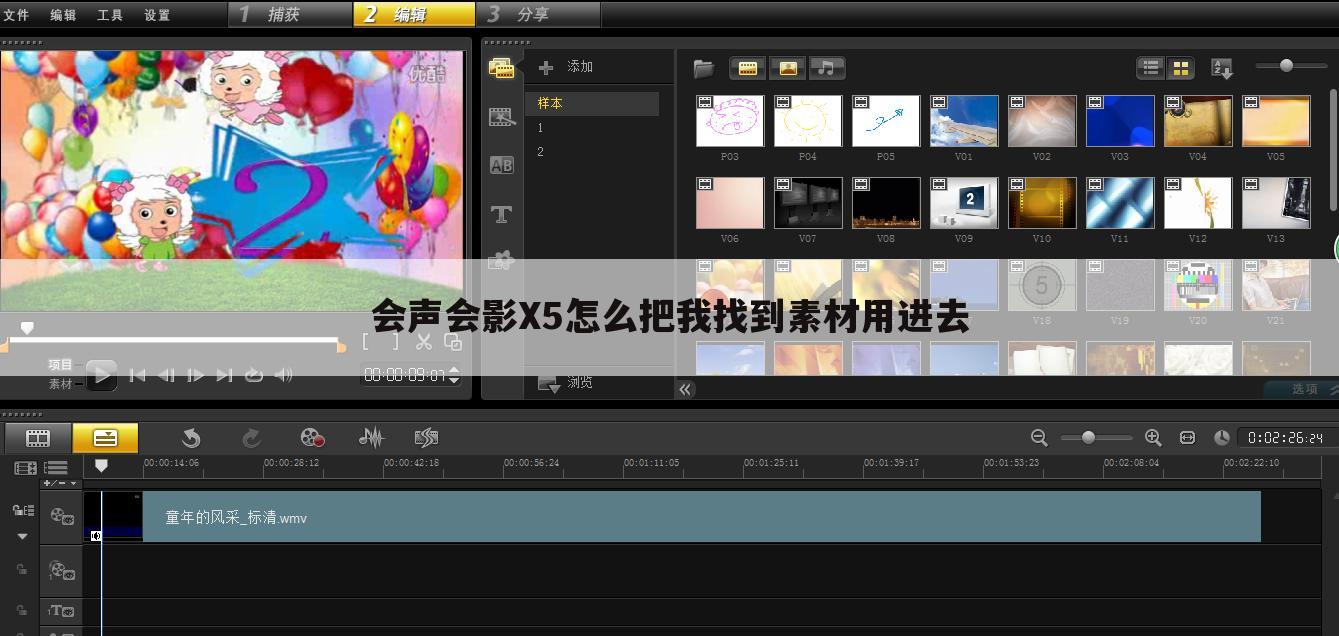Screen dimensions: 1339x636
Task: Open the Transition library (AB icon)
Action: click(501, 165)
